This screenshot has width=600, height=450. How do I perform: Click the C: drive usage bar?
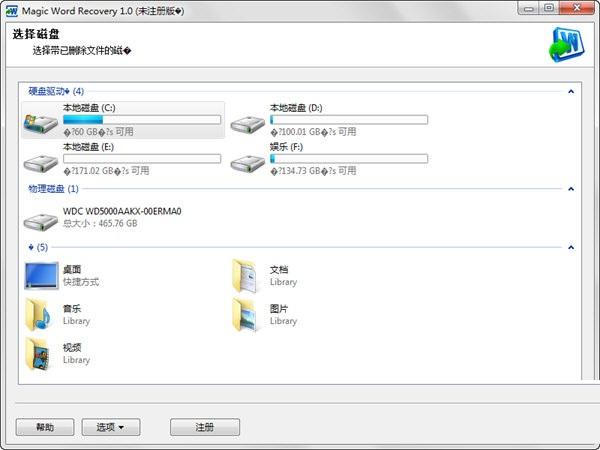[142, 120]
